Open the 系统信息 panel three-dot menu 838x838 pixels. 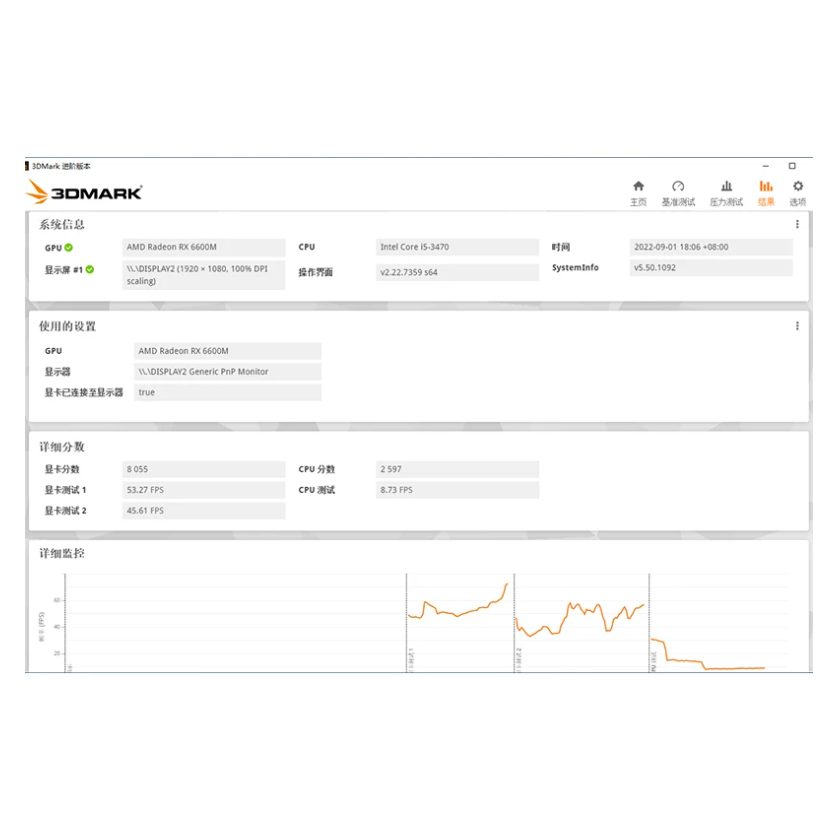point(797,224)
